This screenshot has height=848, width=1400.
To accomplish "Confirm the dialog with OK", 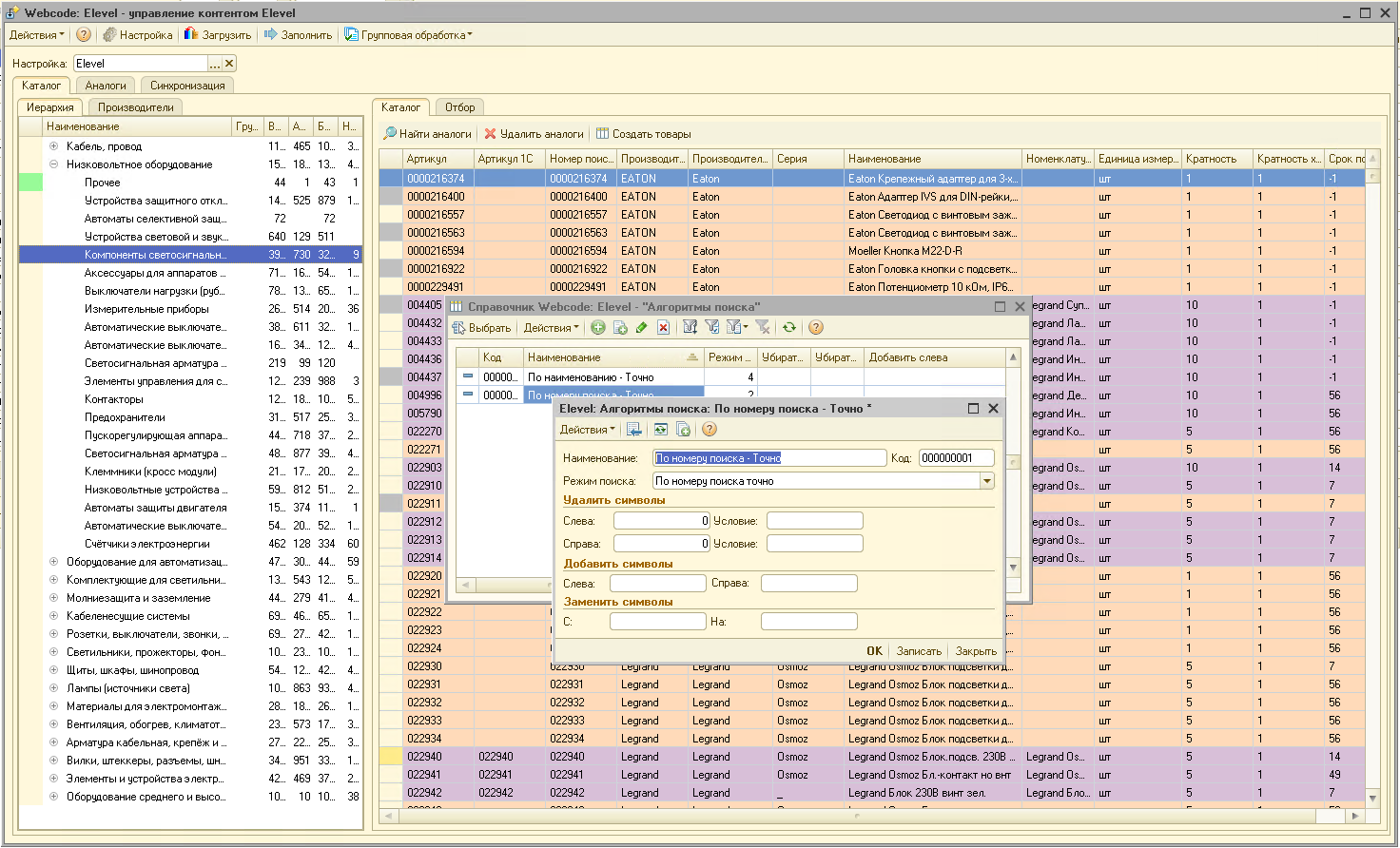I will (x=874, y=651).
